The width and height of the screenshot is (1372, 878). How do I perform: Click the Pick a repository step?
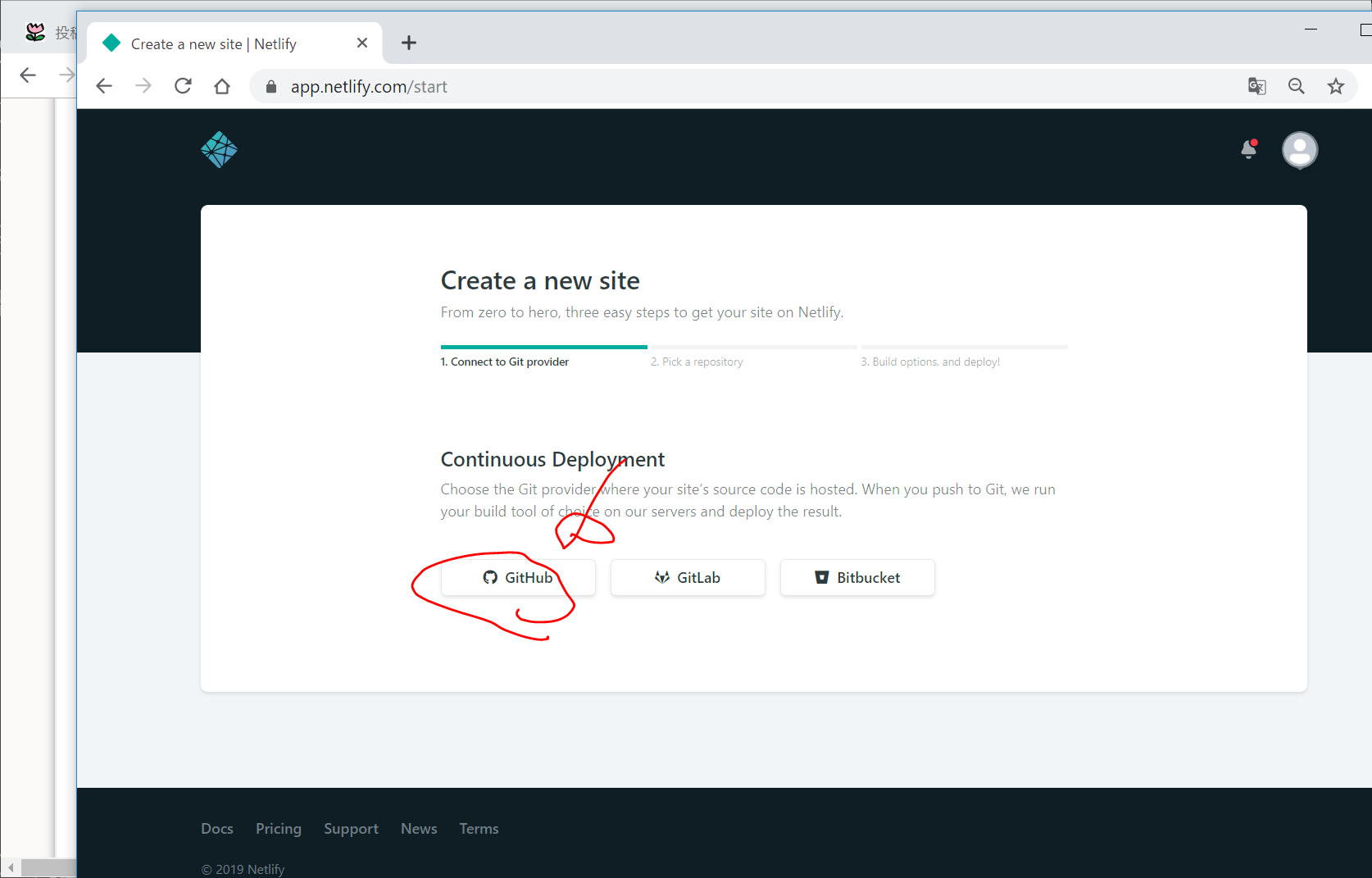697,362
